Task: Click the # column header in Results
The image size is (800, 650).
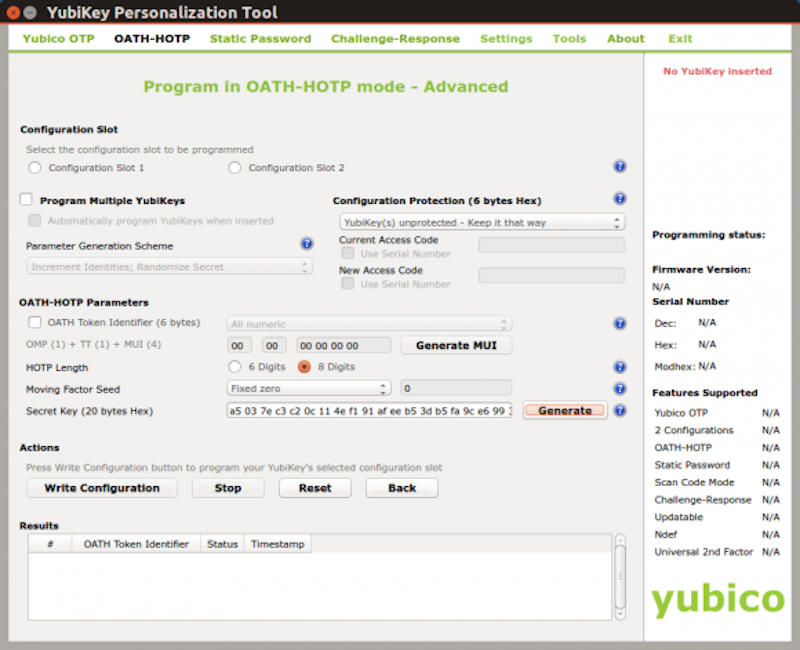Action: [x=50, y=544]
